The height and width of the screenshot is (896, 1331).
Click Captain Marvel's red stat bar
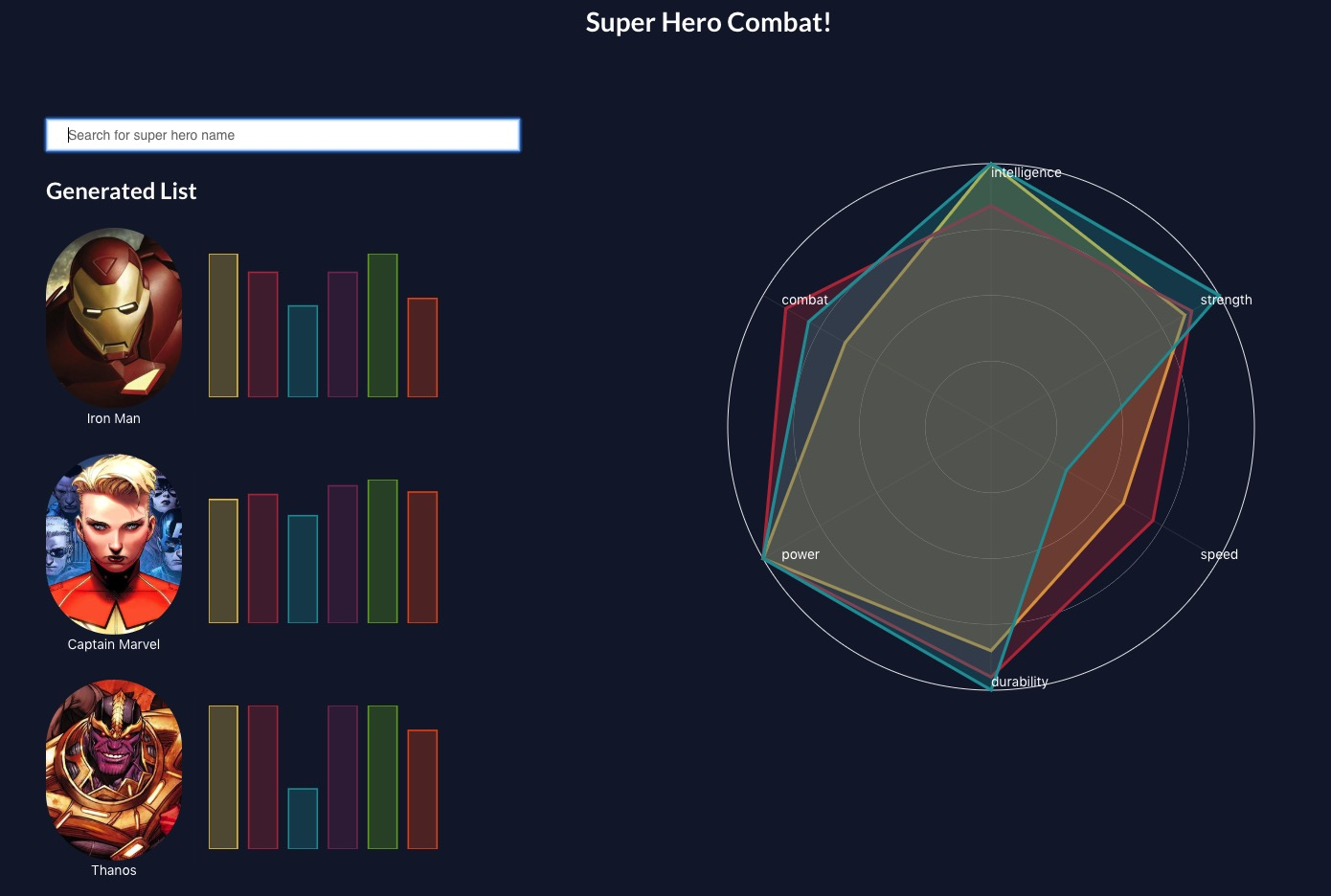click(x=263, y=559)
